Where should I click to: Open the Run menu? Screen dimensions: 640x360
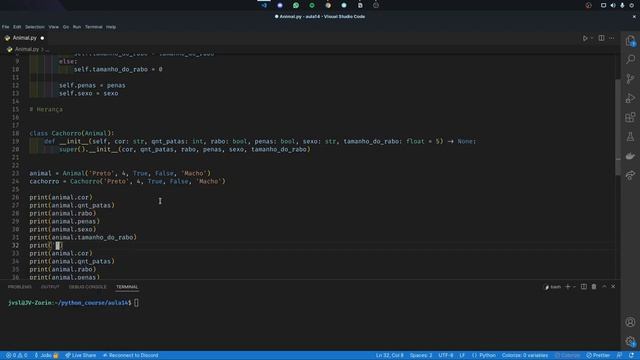click(77, 27)
